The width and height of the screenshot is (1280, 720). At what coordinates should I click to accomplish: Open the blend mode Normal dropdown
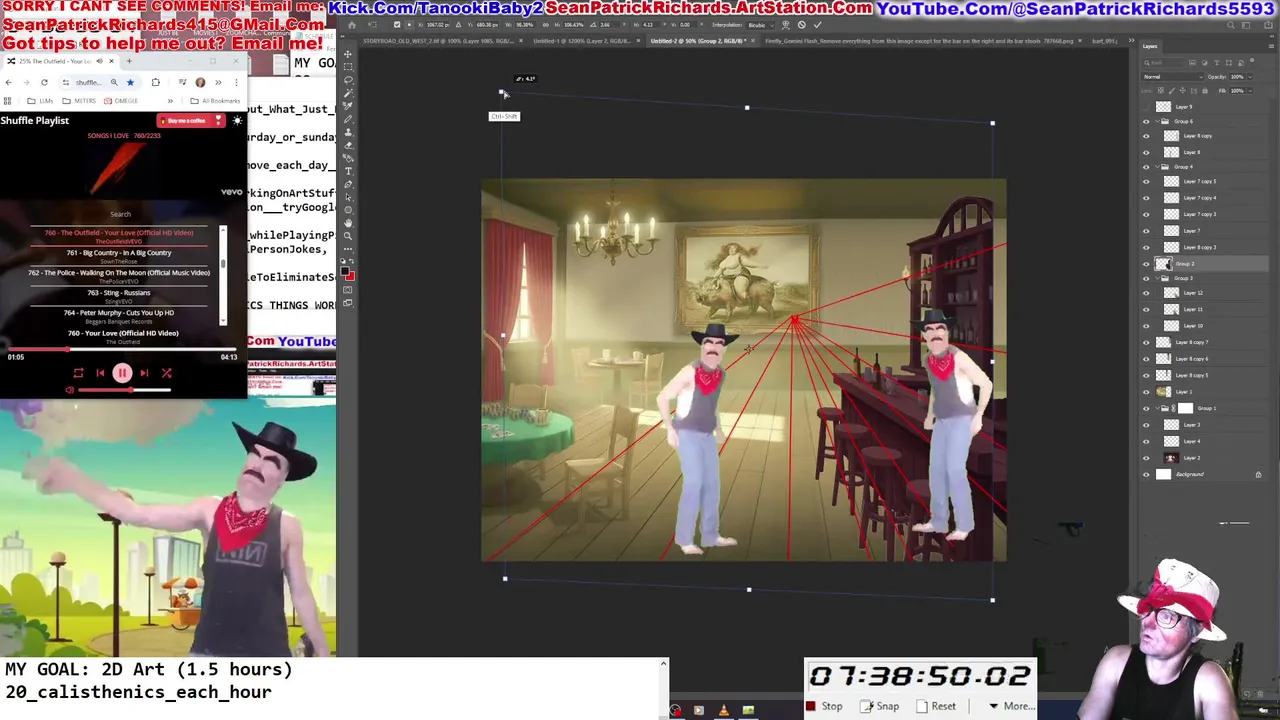coord(1171,77)
